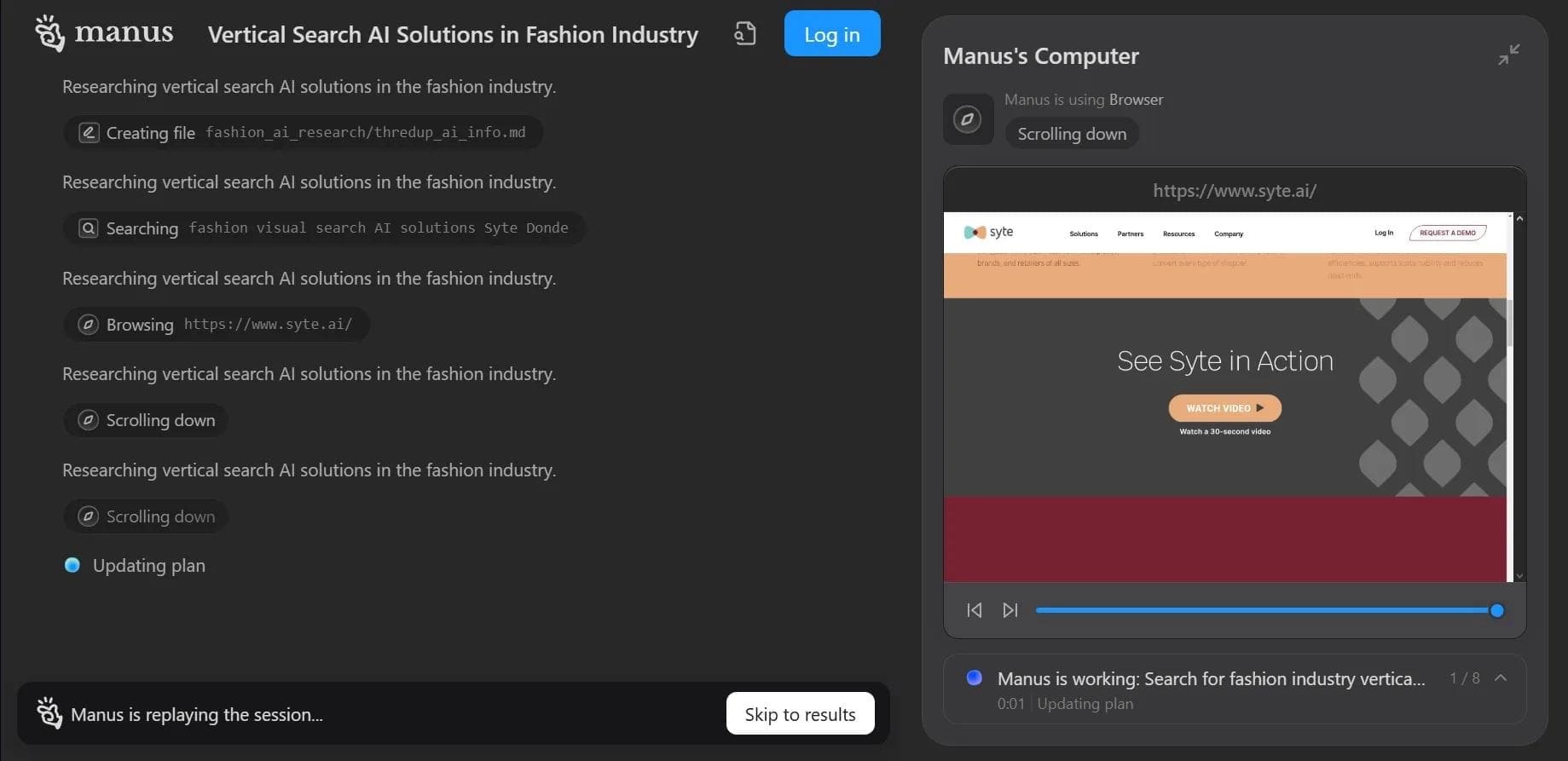The height and width of the screenshot is (761, 1568).
Task: Click the Log in button
Action: (832, 34)
